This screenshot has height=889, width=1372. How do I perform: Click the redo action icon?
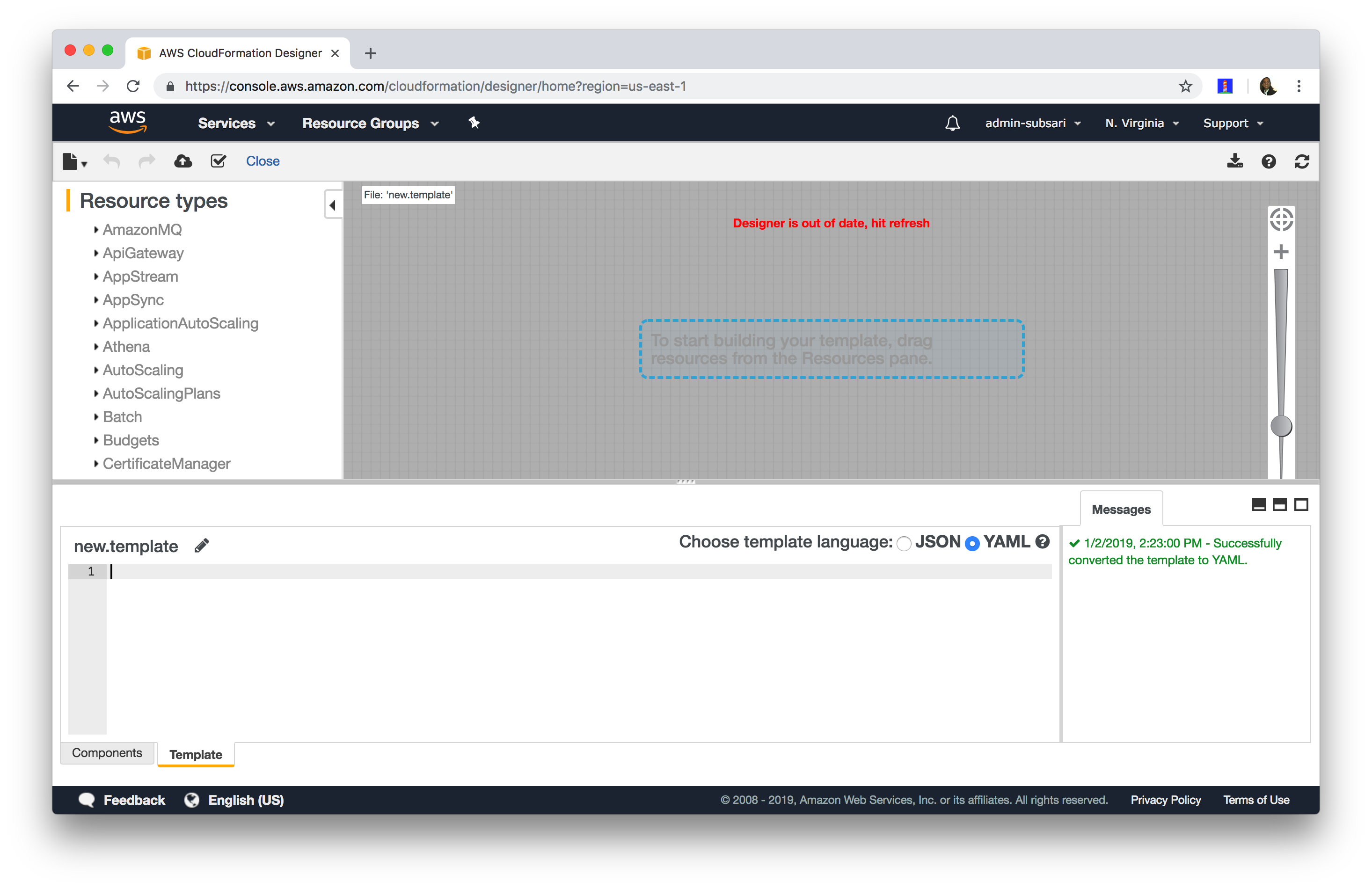click(147, 161)
